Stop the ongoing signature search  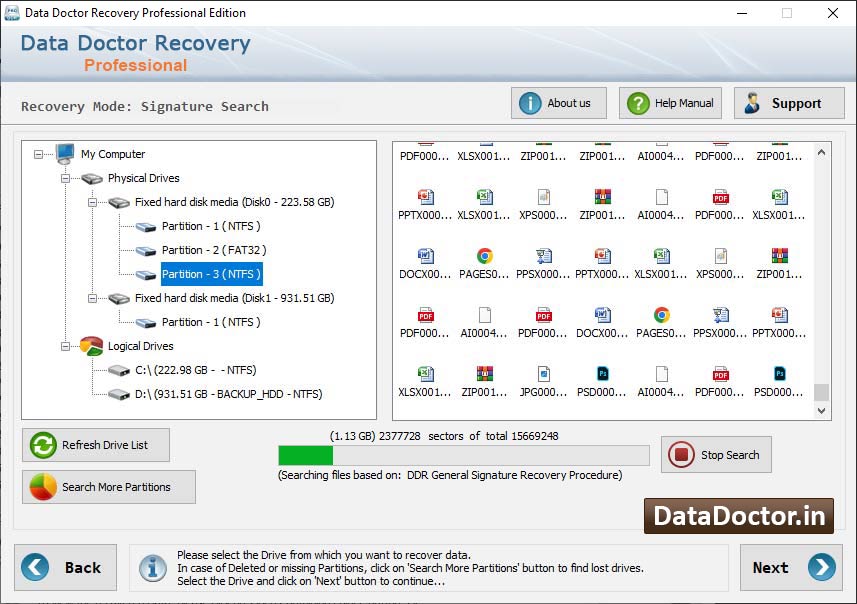tap(715, 454)
